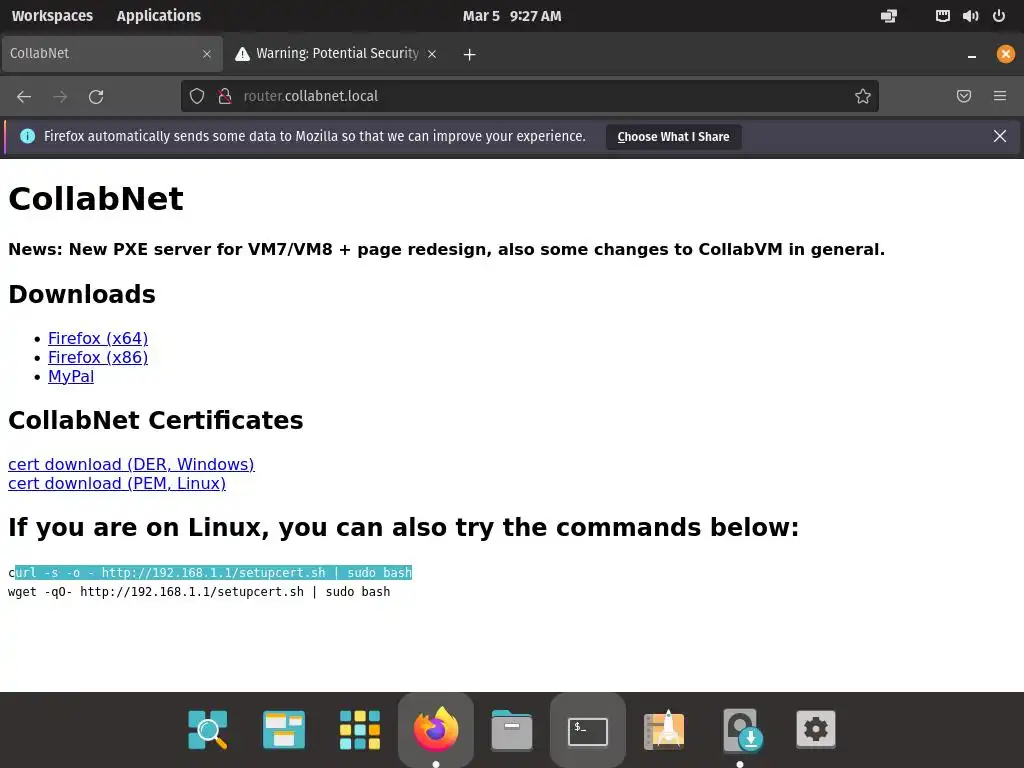Image resolution: width=1024 pixels, height=768 pixels.
Task: Click Choose What I Share button
Action: [673, 136]
